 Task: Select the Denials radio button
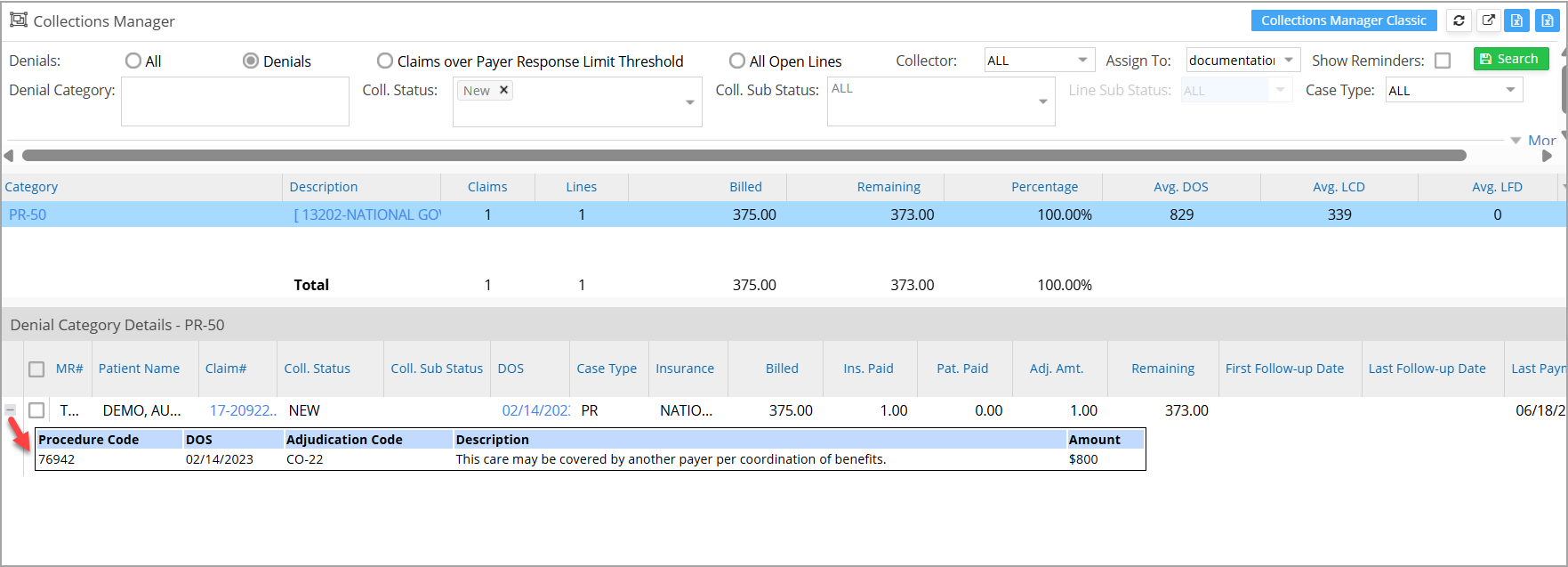point(251,61)
